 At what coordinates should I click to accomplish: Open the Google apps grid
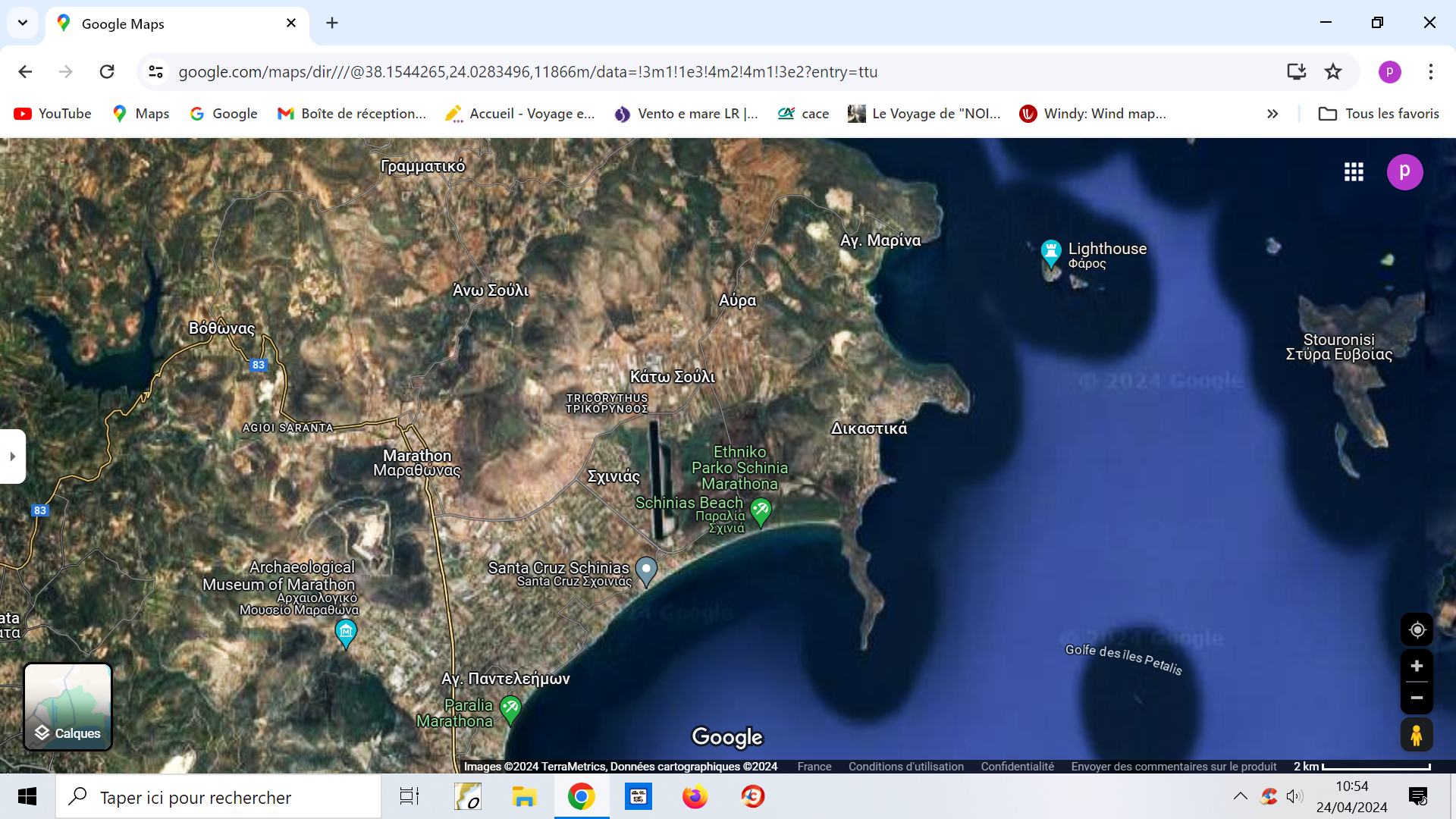point(1354,172)
